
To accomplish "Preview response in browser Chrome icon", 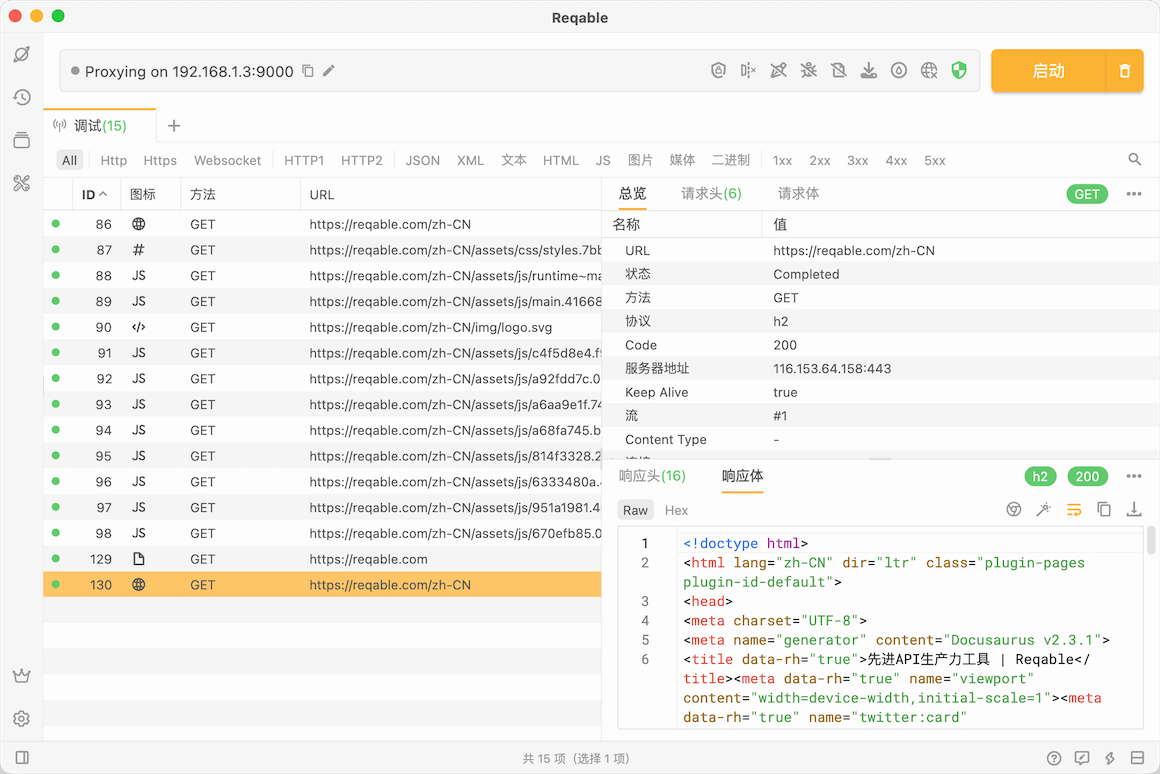I will 1014,509.
